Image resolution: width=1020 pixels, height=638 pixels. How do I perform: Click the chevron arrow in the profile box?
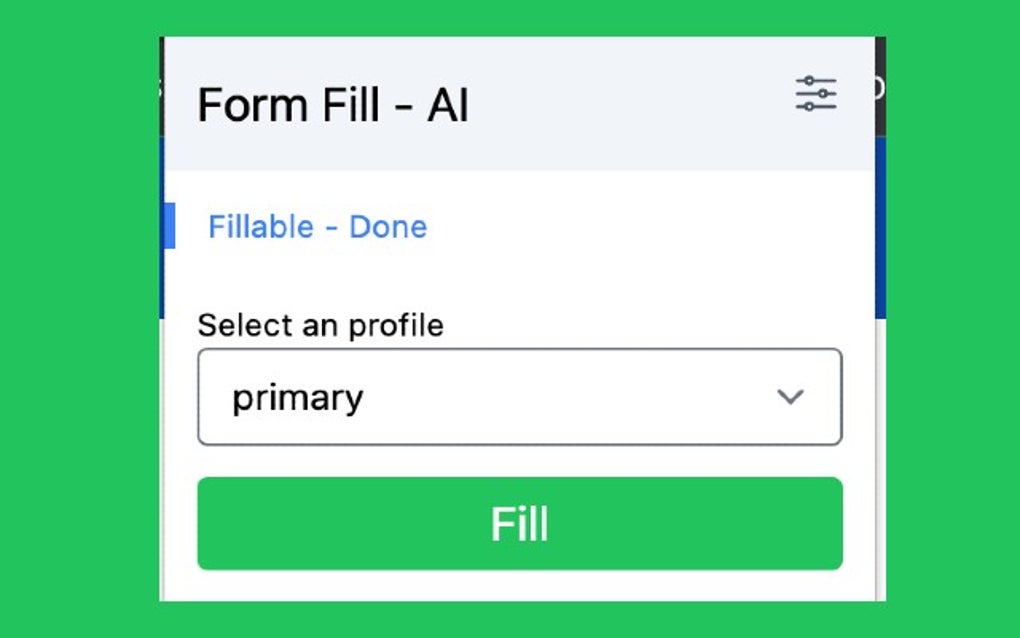[x=790, y=397]
